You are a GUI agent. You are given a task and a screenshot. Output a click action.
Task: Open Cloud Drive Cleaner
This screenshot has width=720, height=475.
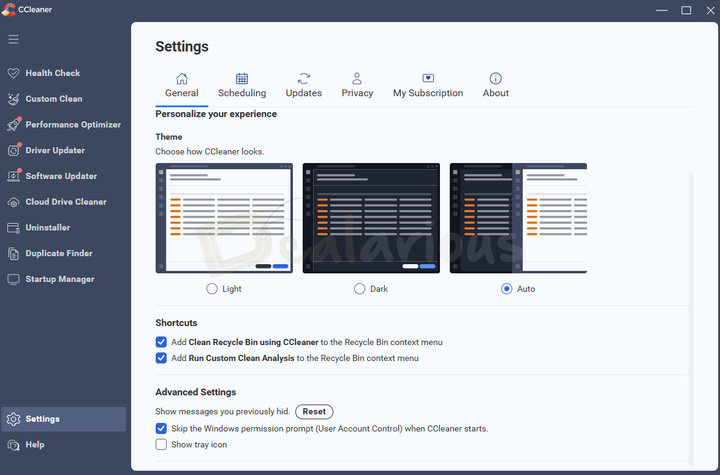click(x=66, y=202)
